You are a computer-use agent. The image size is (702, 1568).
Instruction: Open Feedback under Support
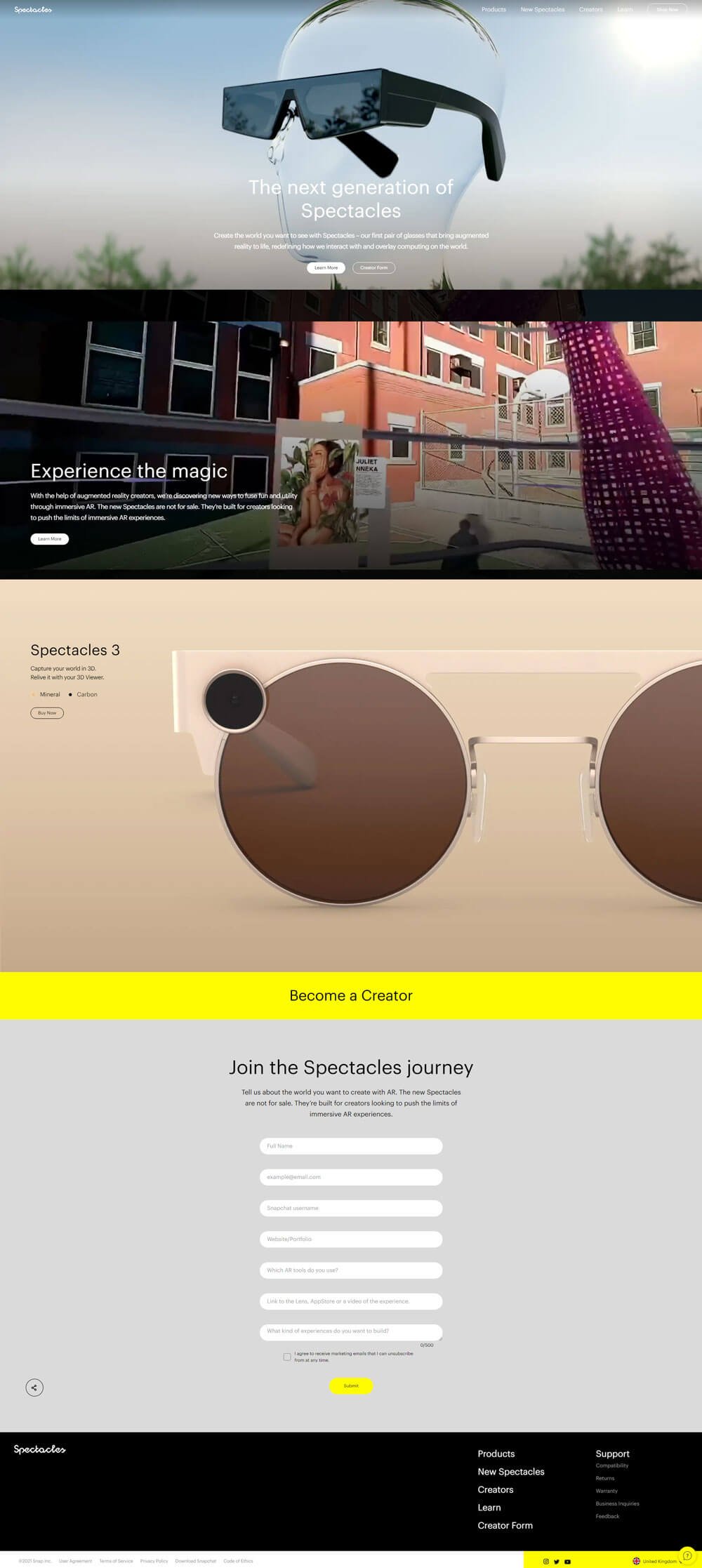pos(608,1516)
